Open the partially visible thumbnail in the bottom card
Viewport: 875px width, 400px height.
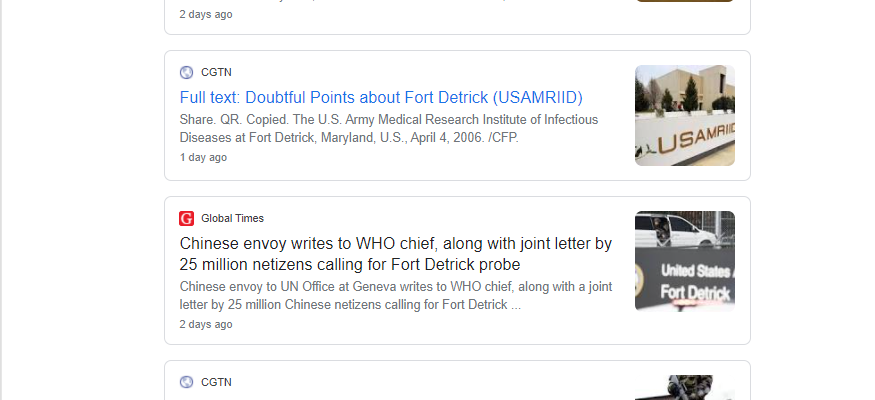(x=685, y=388)
